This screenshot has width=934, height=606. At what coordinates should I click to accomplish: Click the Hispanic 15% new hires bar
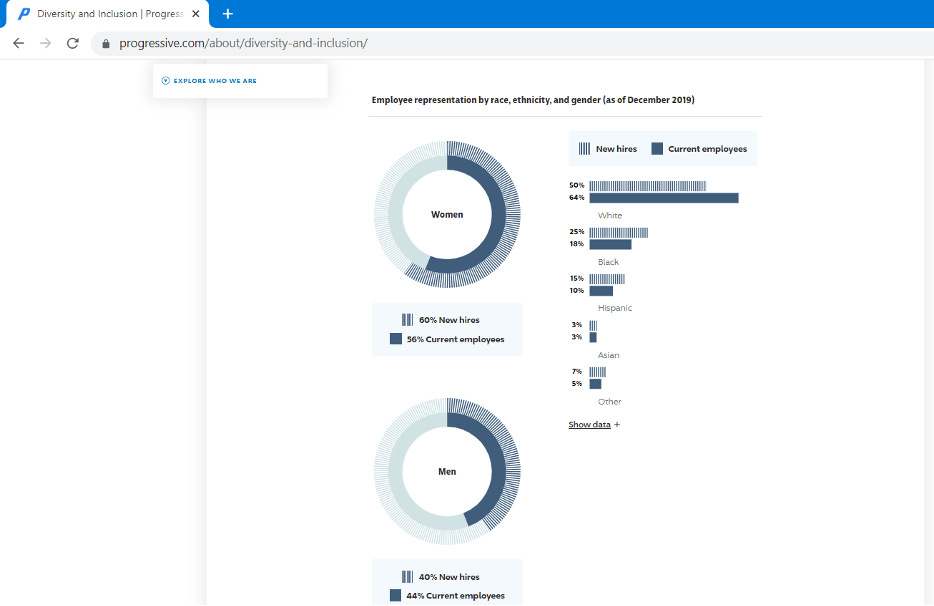coord(607,279)
